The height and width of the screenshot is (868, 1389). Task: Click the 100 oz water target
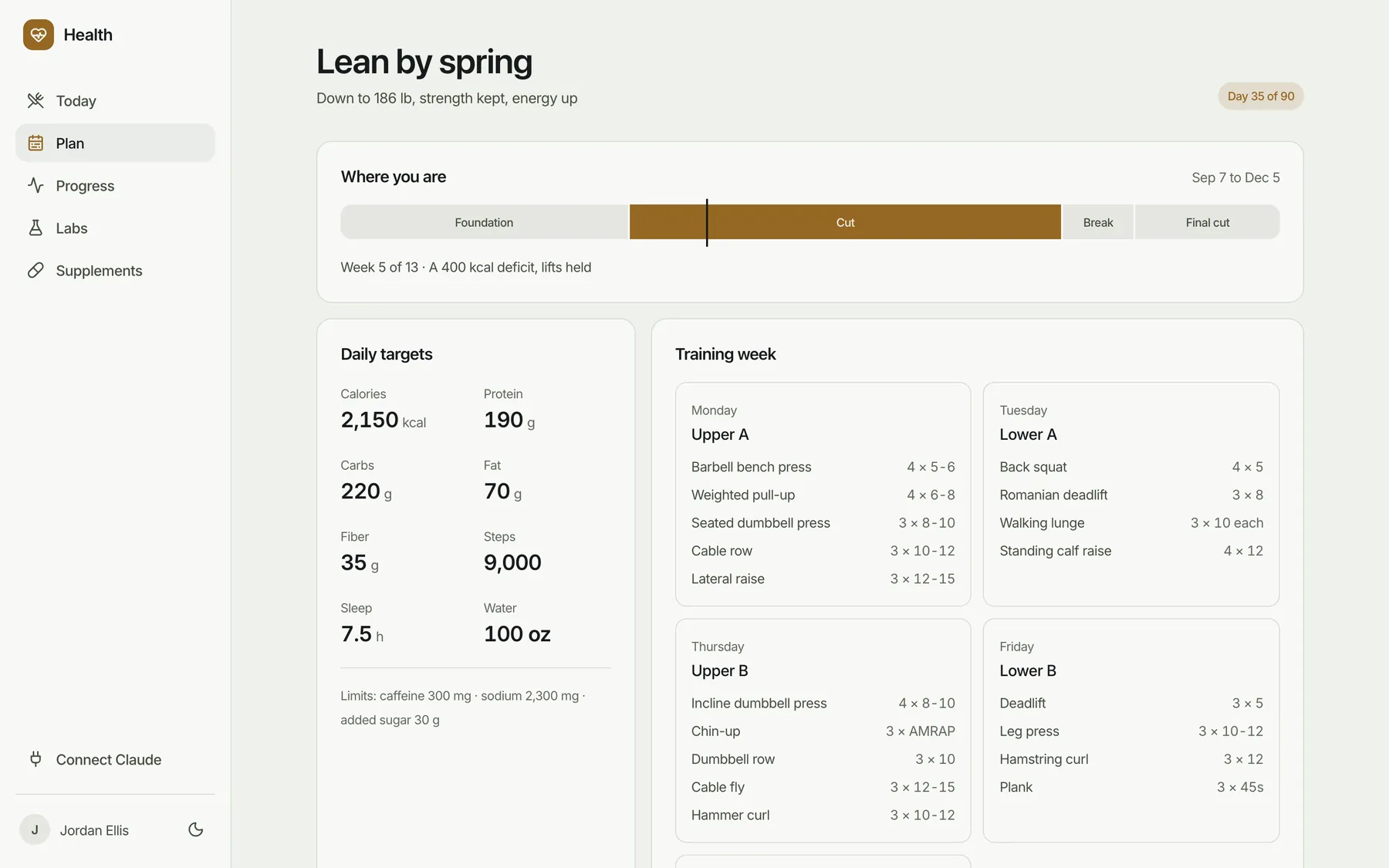517,633
